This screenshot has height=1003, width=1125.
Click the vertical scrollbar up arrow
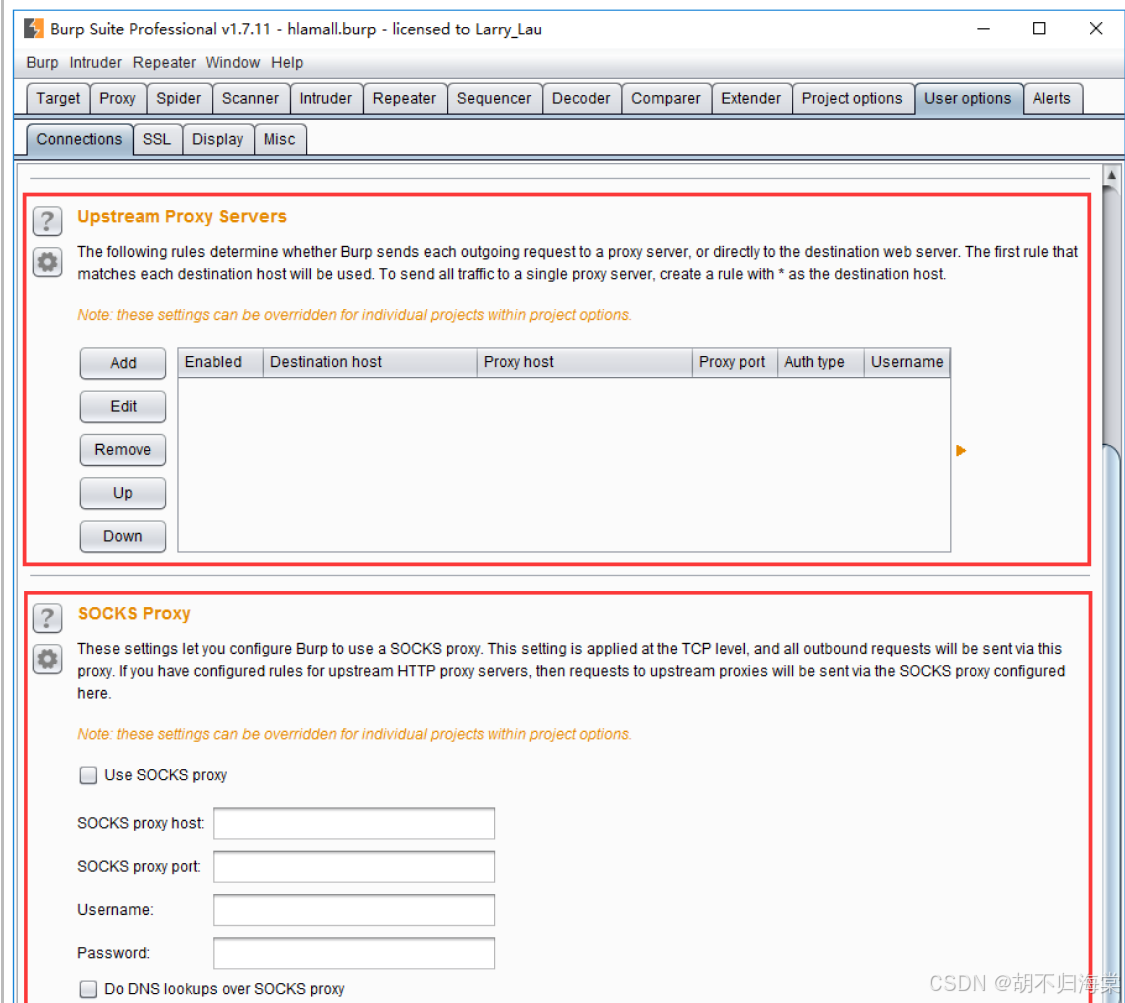click(x=1111, y=176)
